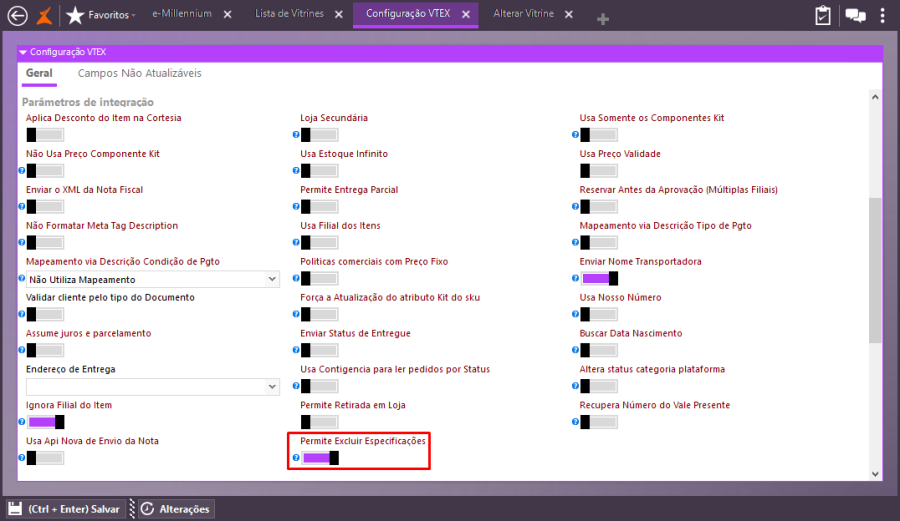Click help icon for Buscar Data Nascimento
Viewport: 900px width, 521px height.
click(x=576, y=350)
